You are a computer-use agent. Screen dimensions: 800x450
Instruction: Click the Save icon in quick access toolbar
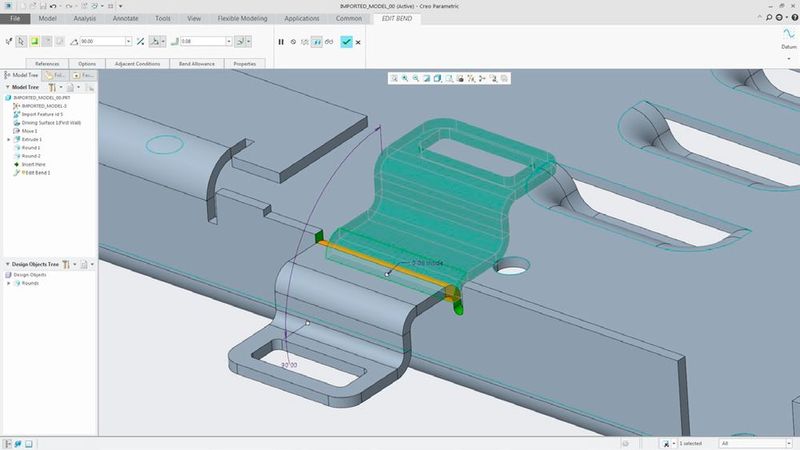(43, 6)
